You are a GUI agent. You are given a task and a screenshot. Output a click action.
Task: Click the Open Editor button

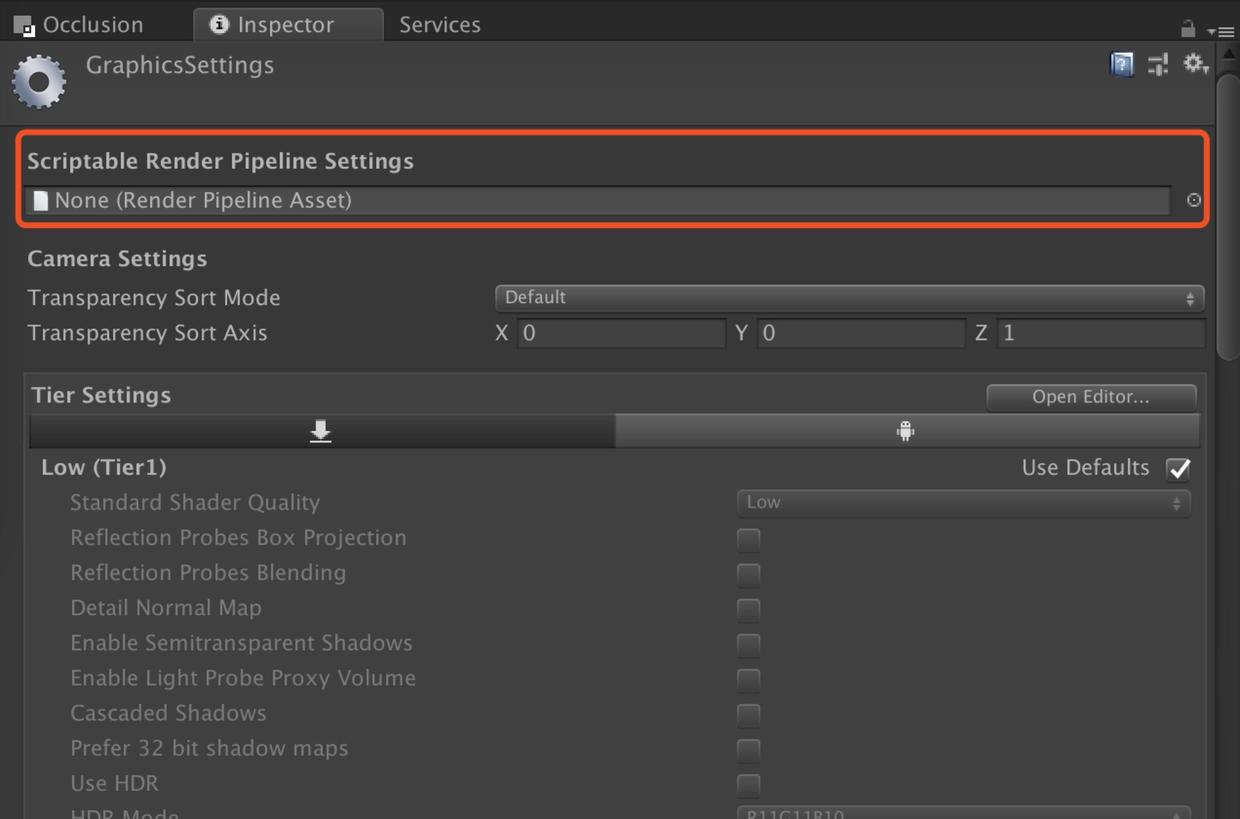click(x=1091, y=397)
